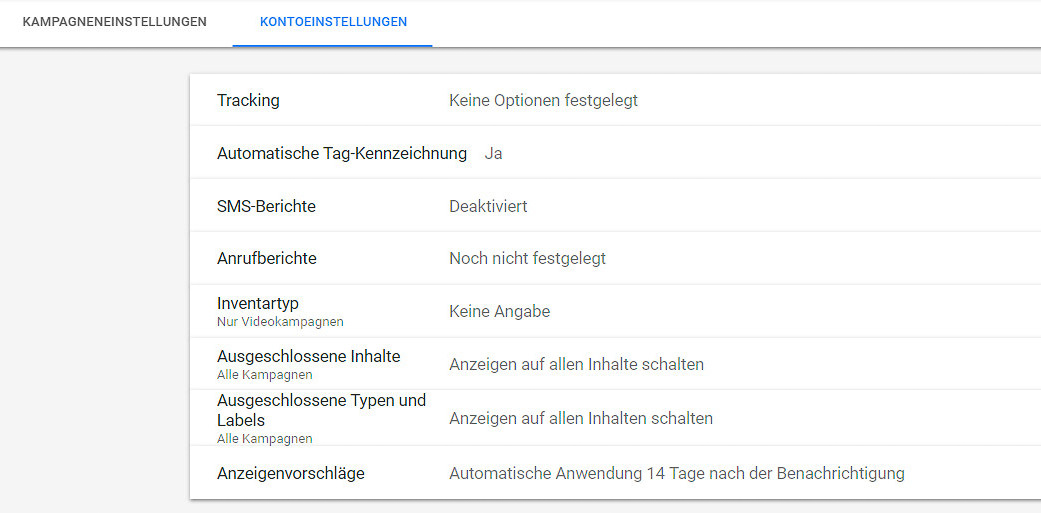1041x513 pixels.
Task: Click the 'Nur Videokampagnen' sublabel
Action: 280,322
